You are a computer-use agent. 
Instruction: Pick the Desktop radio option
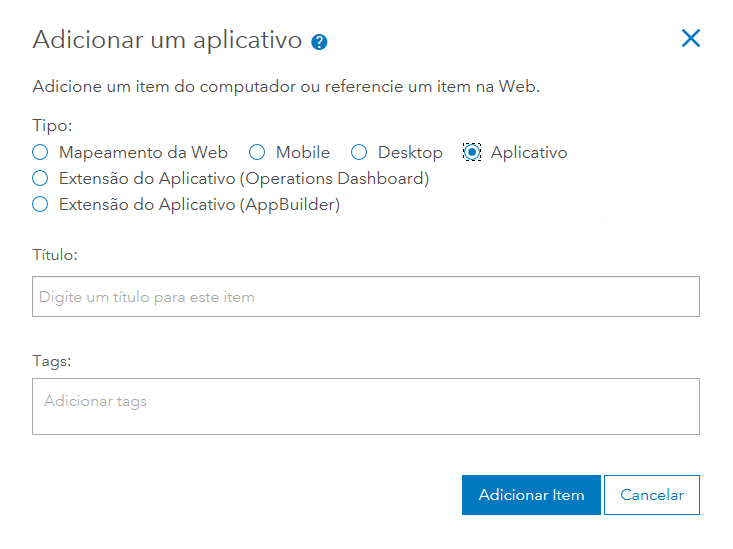pyautogui.click(x=359, y=153)
